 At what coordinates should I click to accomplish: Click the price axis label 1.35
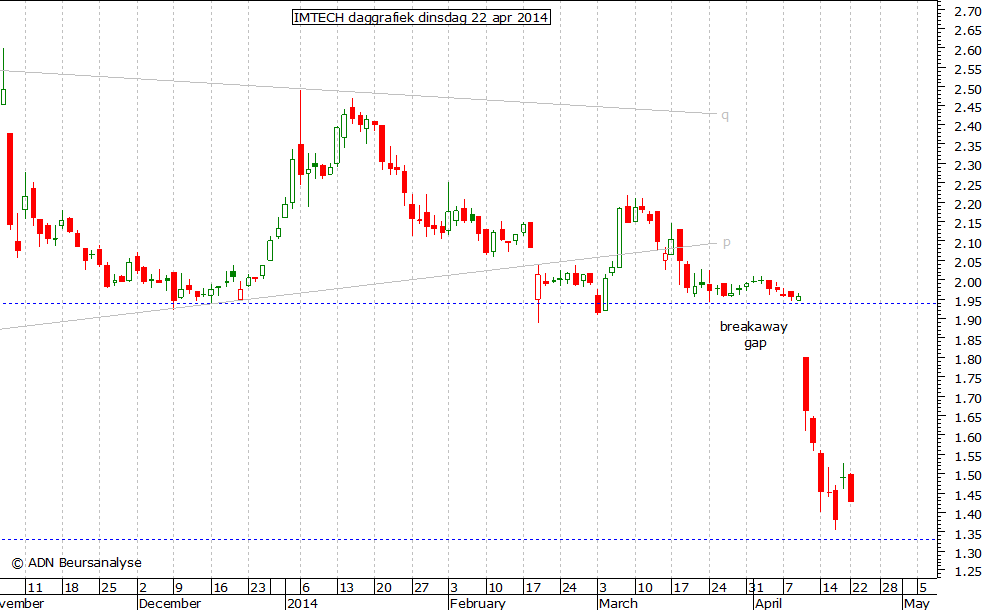click(967, 534)
